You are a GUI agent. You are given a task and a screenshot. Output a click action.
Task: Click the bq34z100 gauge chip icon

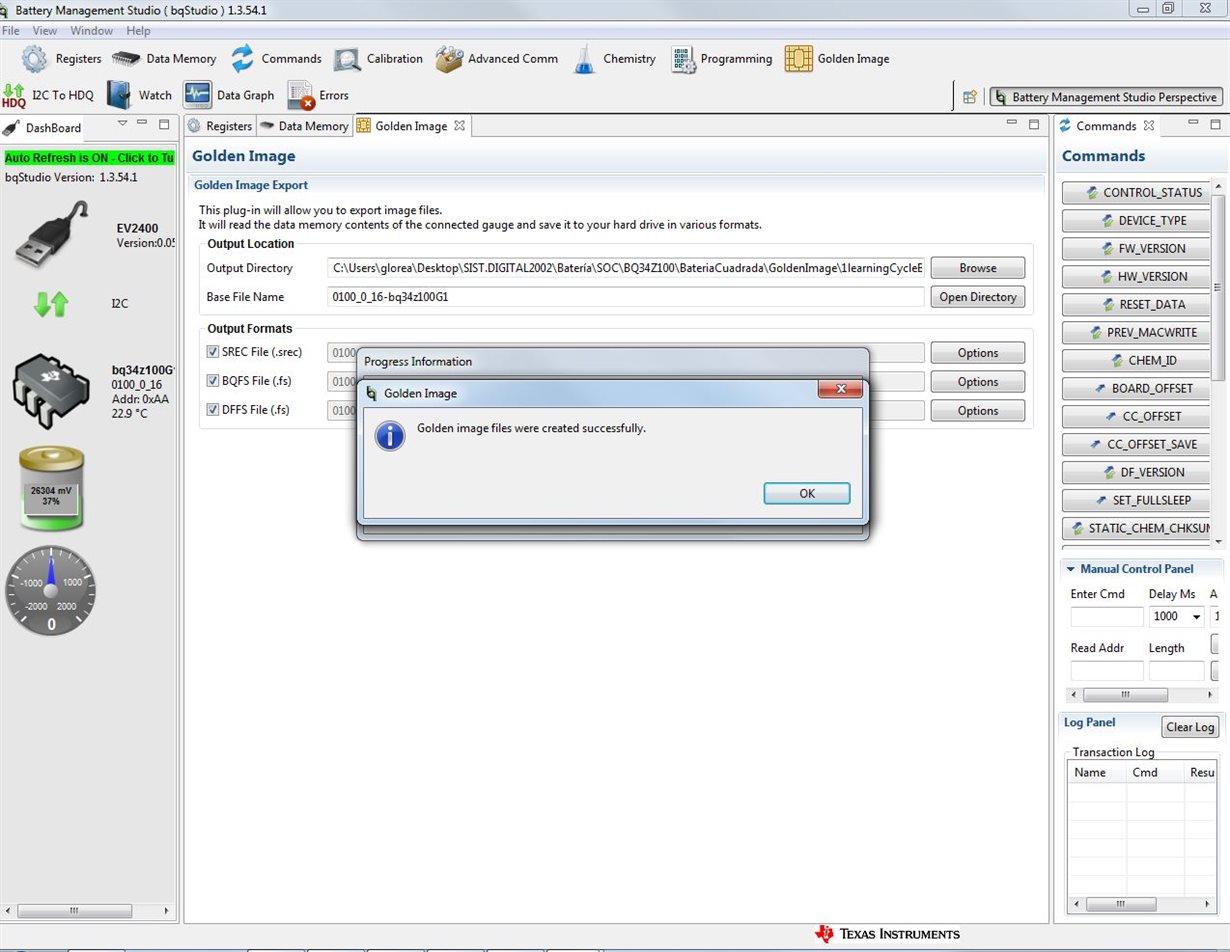click(51, 389)
